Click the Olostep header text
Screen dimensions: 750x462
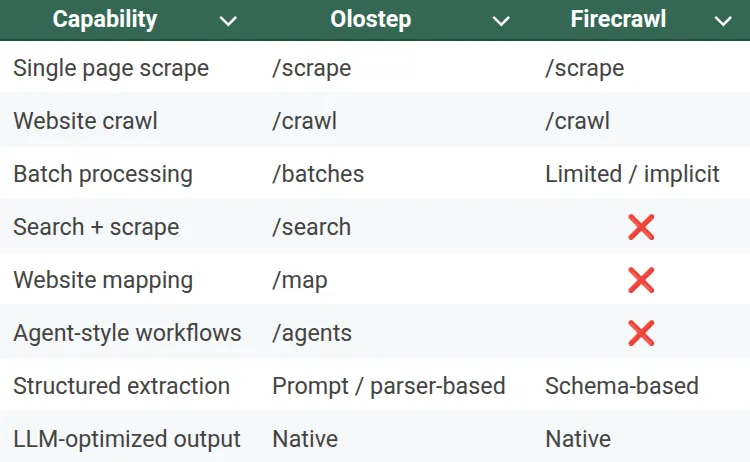[370, 20]
